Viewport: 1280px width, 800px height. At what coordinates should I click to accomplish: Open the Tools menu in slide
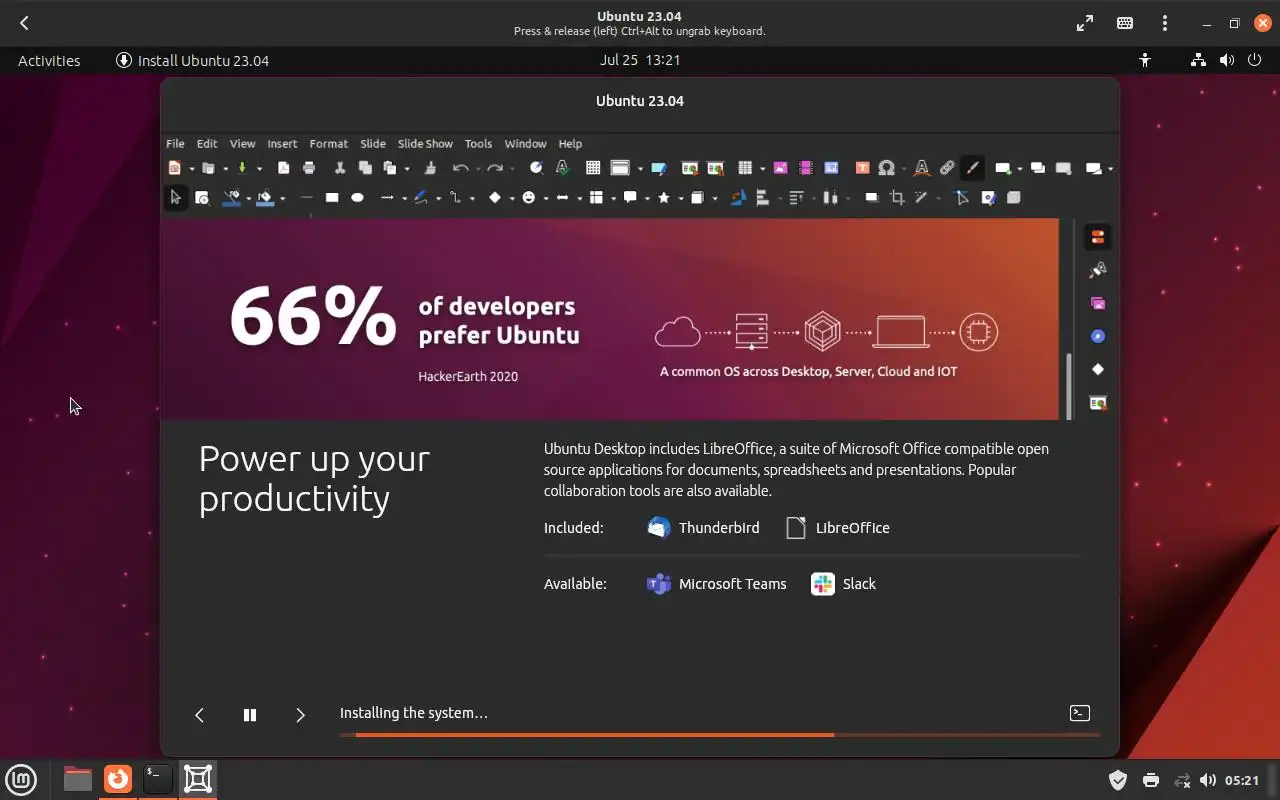point(478,144)
